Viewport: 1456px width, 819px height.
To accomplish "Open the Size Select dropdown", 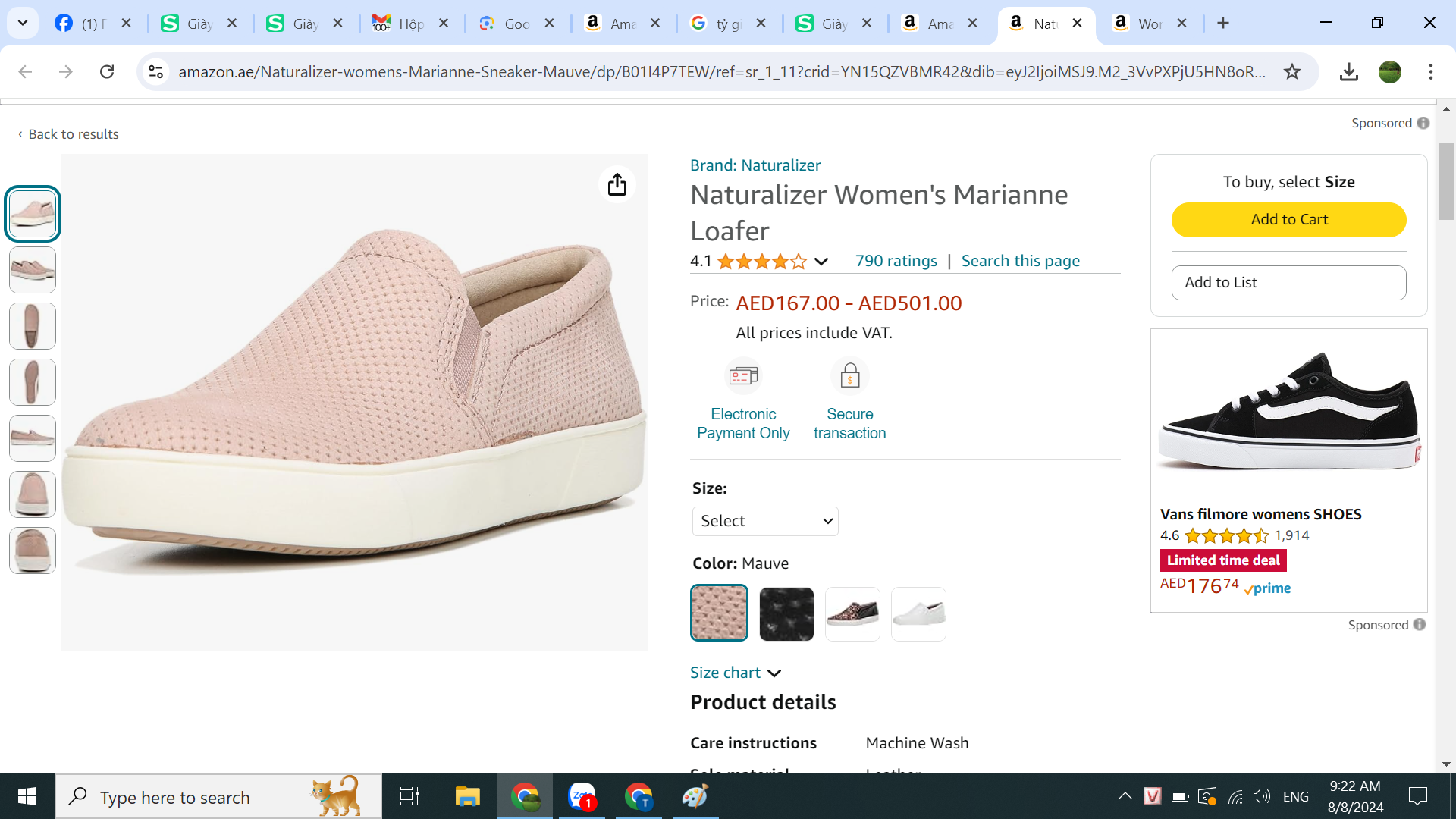I will 765,521.
